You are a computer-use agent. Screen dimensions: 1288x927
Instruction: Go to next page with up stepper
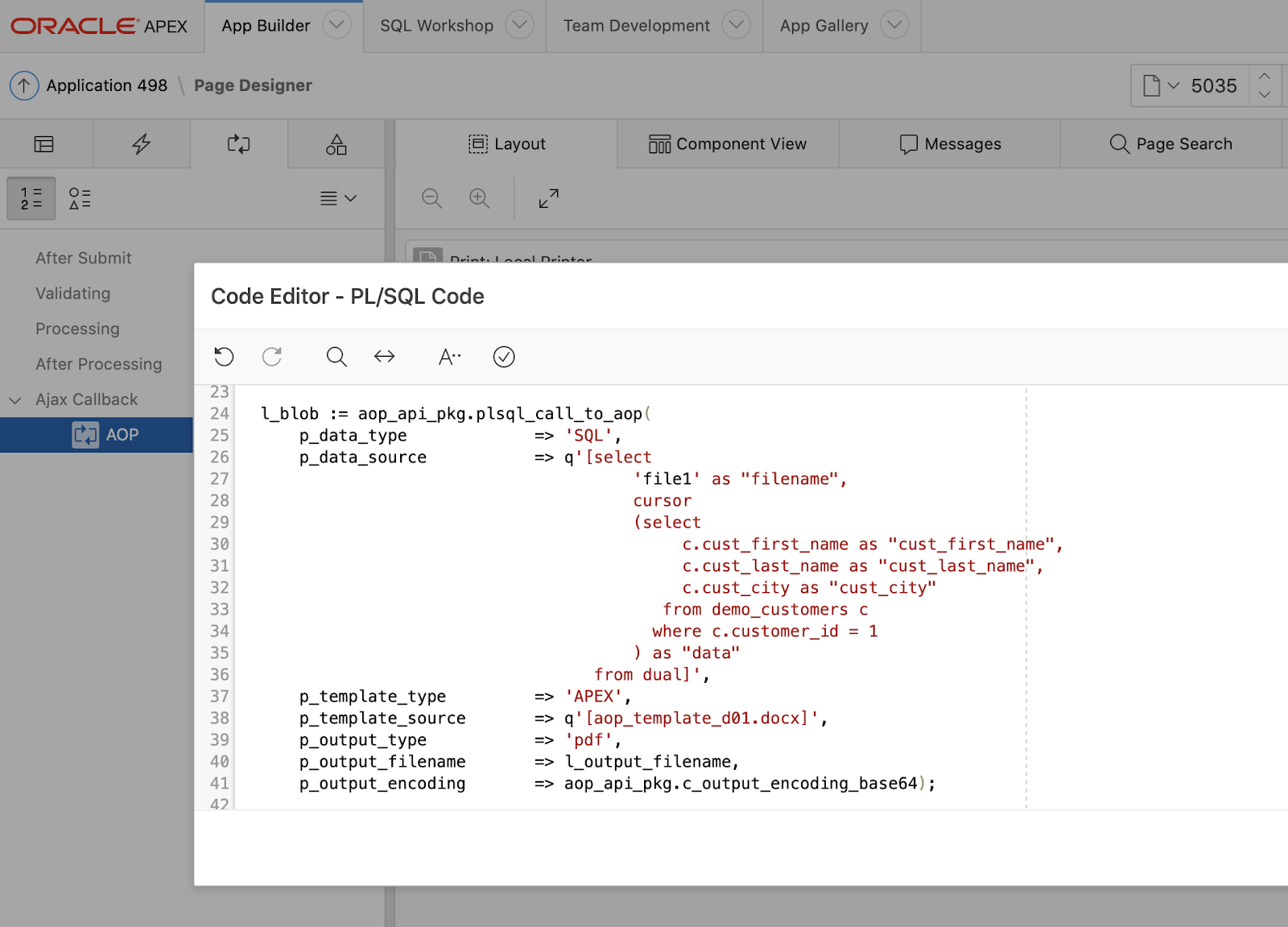pyautogui.click(x=1265, y=76)
